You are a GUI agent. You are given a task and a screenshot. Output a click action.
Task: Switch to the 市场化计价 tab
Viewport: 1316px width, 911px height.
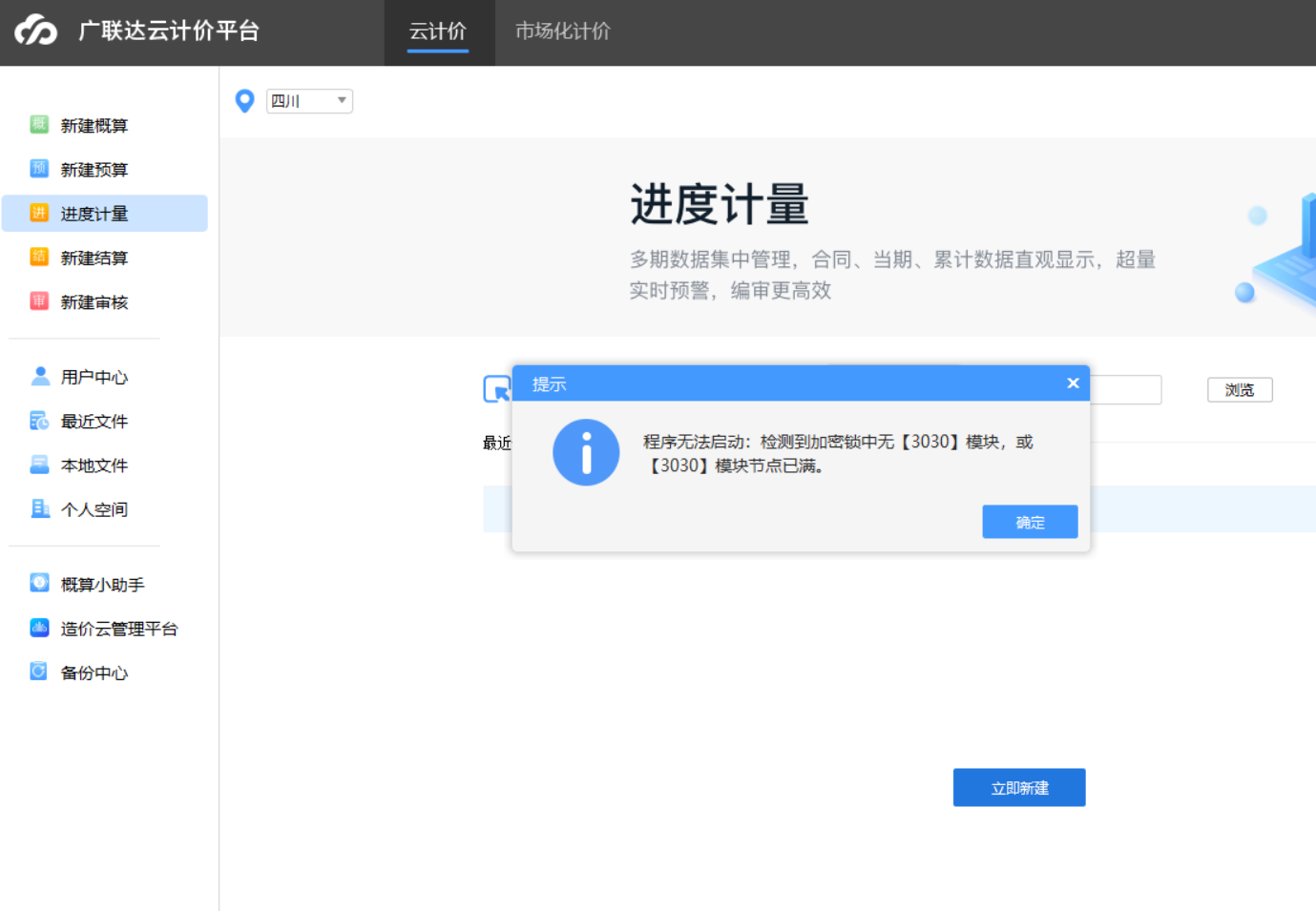[x=562, y=31]
